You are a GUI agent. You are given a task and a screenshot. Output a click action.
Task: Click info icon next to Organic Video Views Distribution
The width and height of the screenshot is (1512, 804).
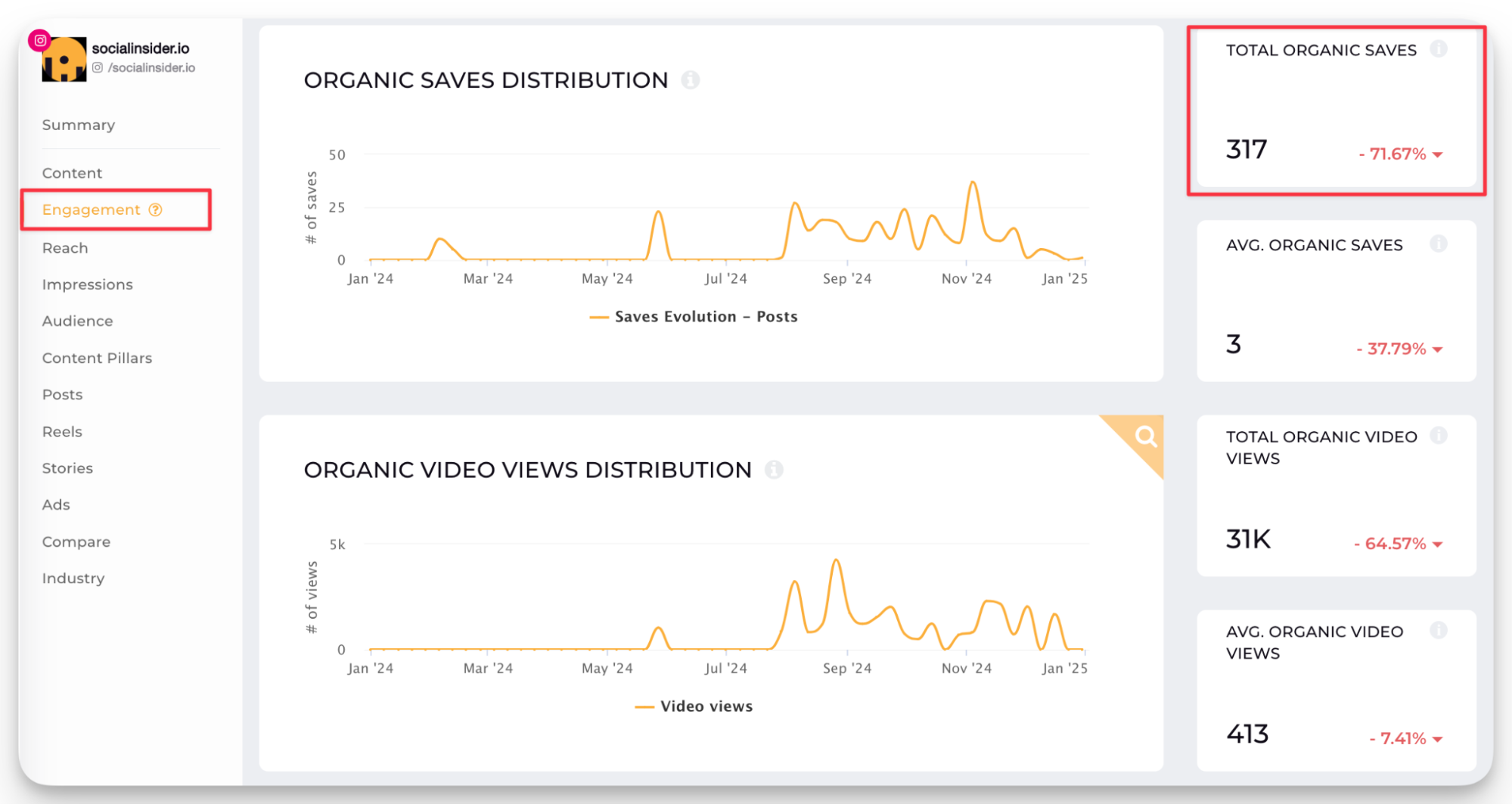coord(774,470)
